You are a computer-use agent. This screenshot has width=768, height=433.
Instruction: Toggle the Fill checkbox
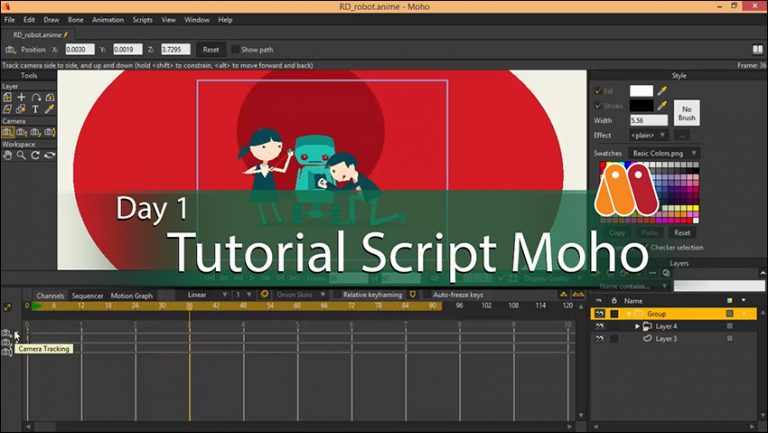(598, 91)
